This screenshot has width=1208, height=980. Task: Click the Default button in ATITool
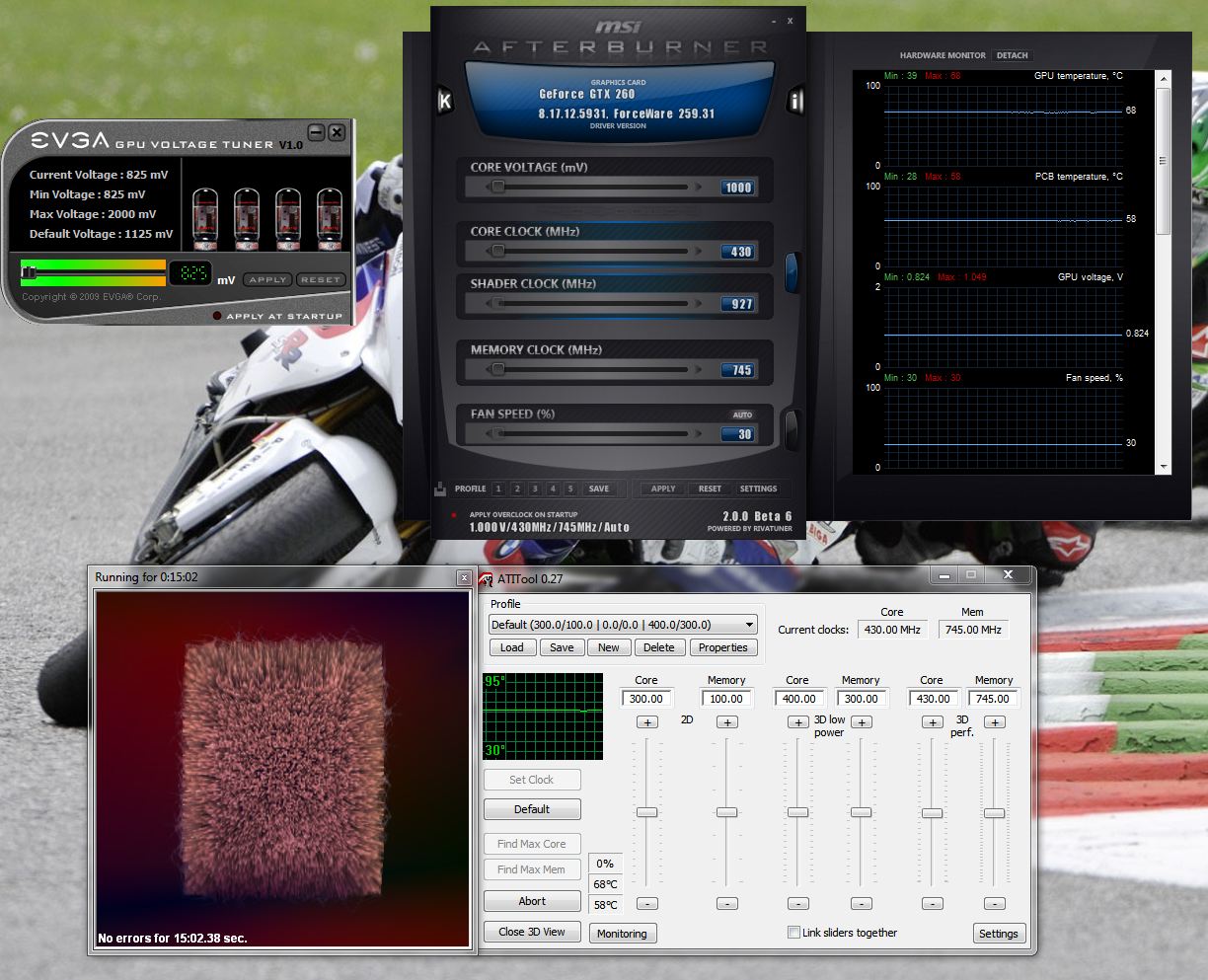tap(532, 809)
